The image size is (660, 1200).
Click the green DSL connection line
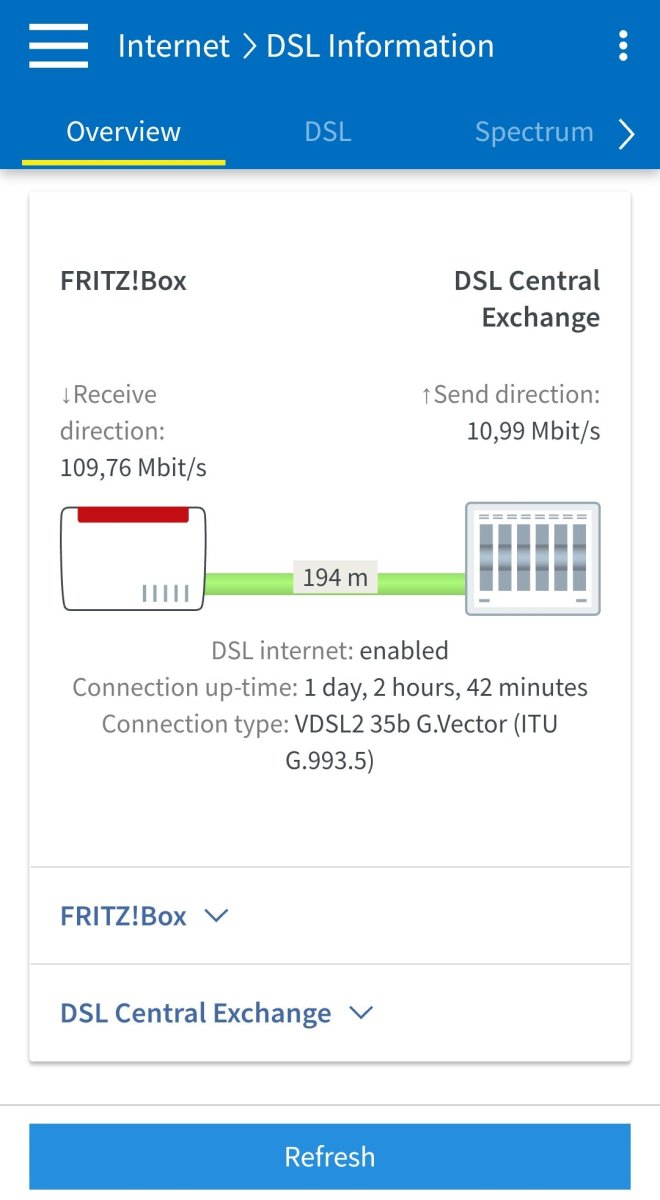point(250,583)
